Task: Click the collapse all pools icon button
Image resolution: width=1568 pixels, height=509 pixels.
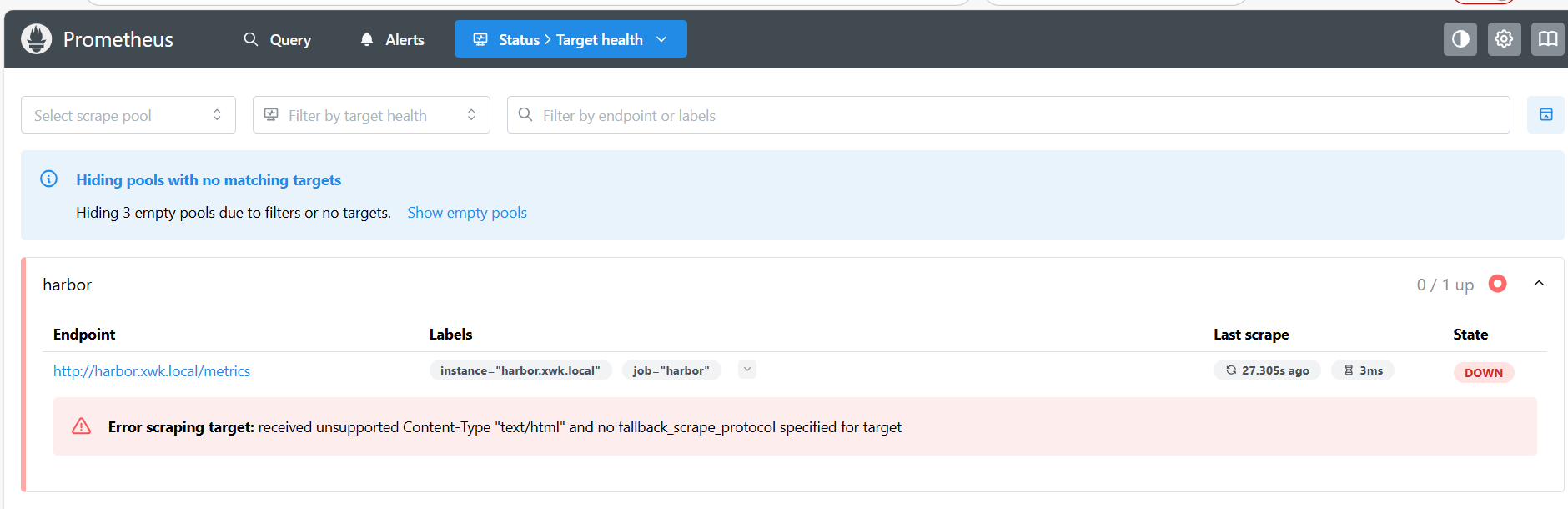Action: click(1545, 115)
